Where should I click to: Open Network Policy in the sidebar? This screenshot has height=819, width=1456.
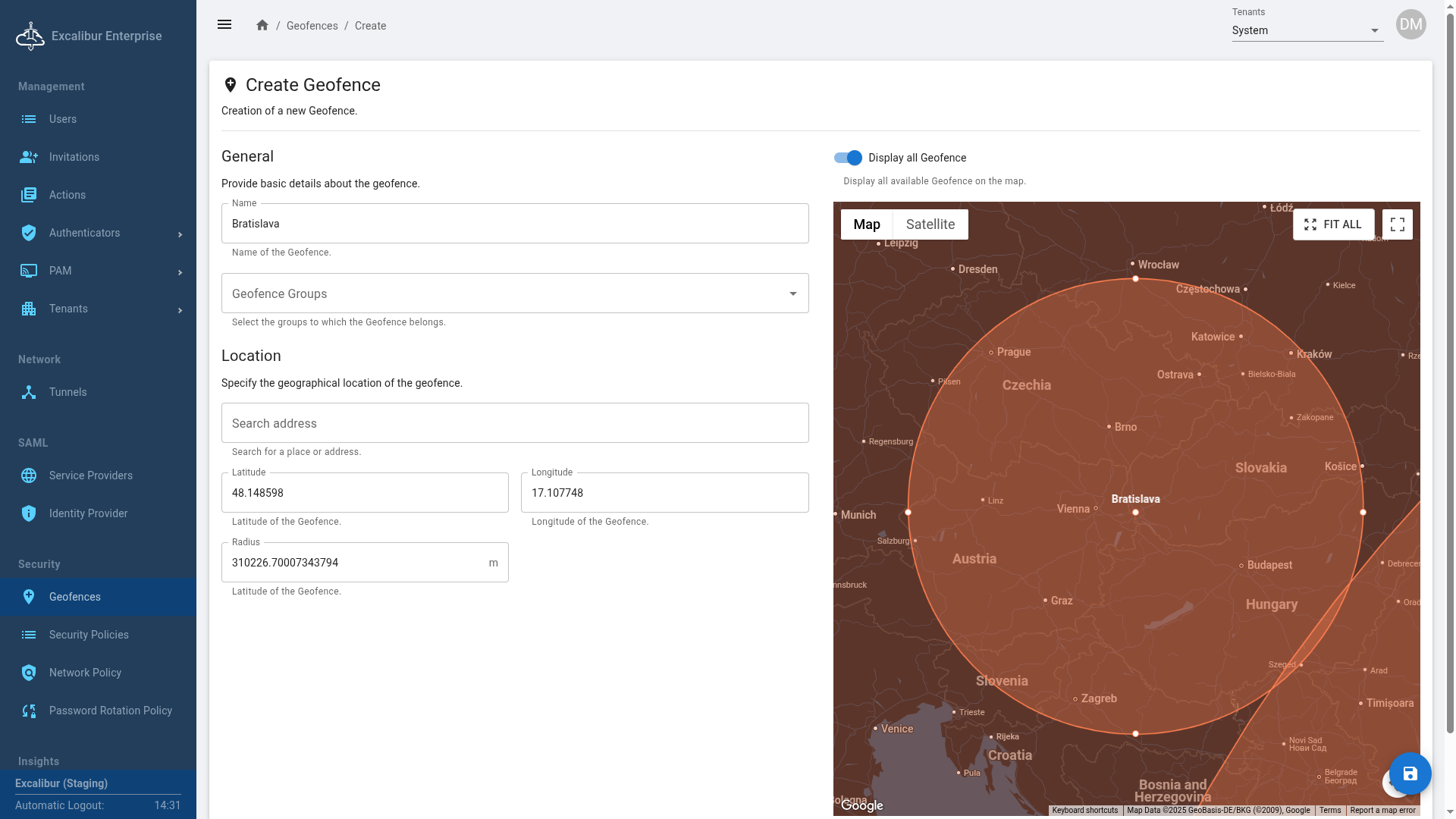(85, 673)
